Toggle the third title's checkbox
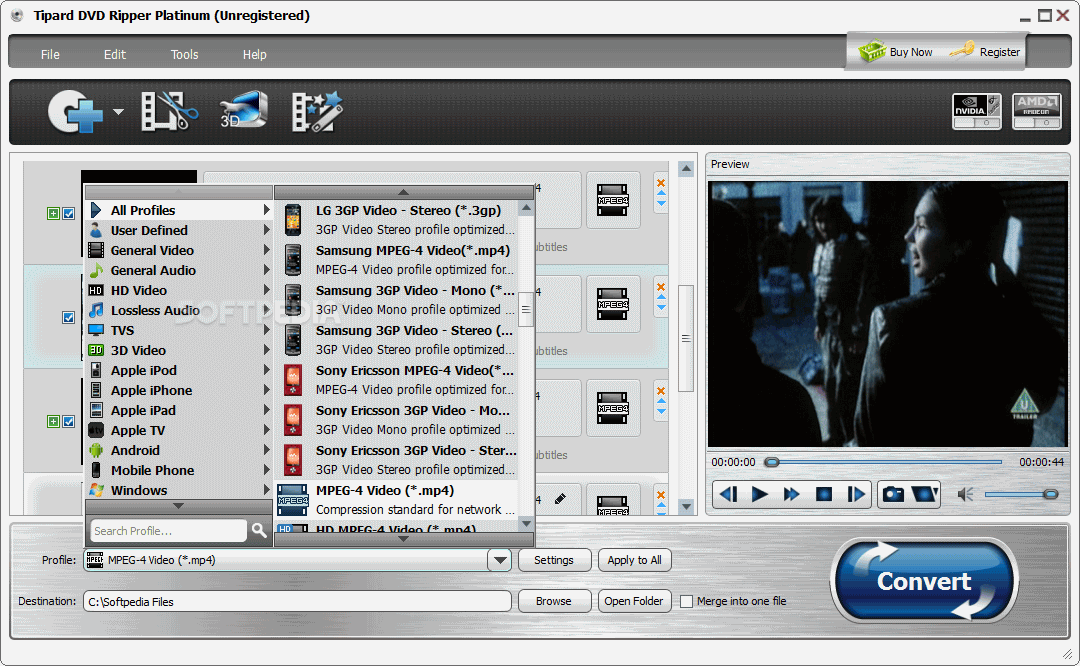This screenshot has height=666, width=1080. click(x=69, y=422)
